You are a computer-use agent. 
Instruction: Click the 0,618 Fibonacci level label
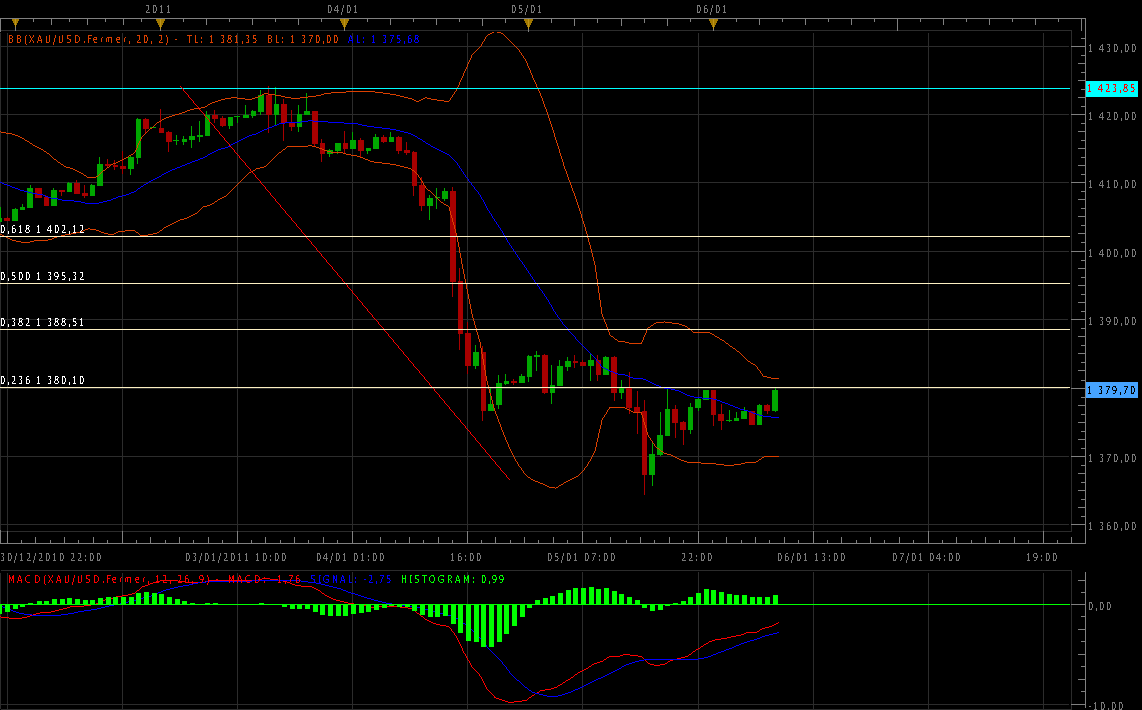pyautogui.click(x=43, y=229)
